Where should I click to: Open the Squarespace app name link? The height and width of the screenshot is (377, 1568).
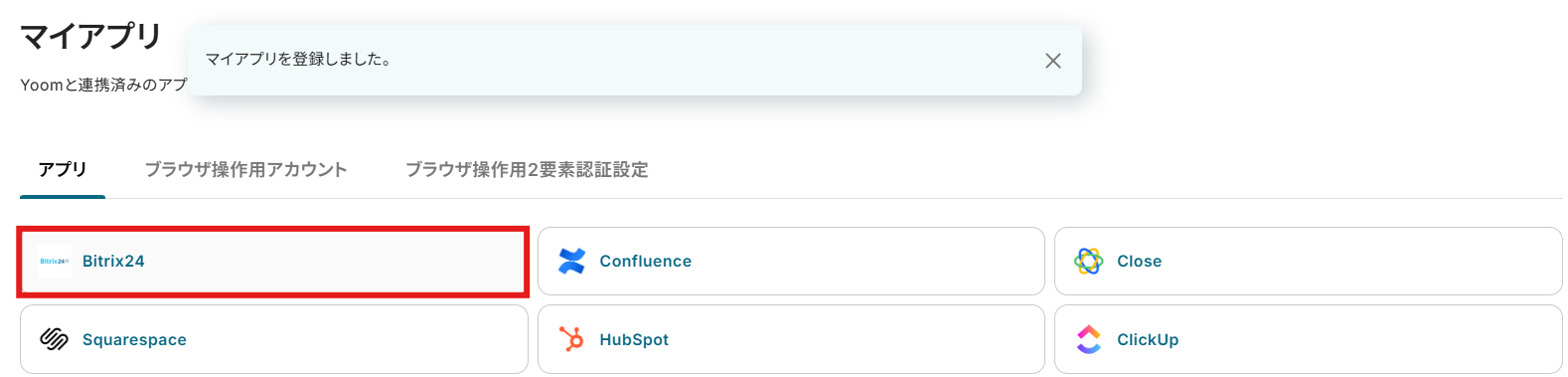[x=134, y=340]
